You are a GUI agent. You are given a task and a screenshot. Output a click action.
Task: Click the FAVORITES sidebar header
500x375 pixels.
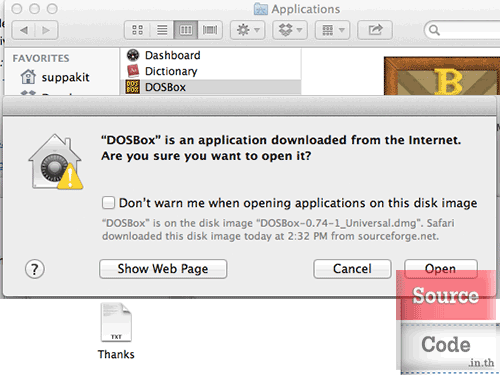[41, 58]
